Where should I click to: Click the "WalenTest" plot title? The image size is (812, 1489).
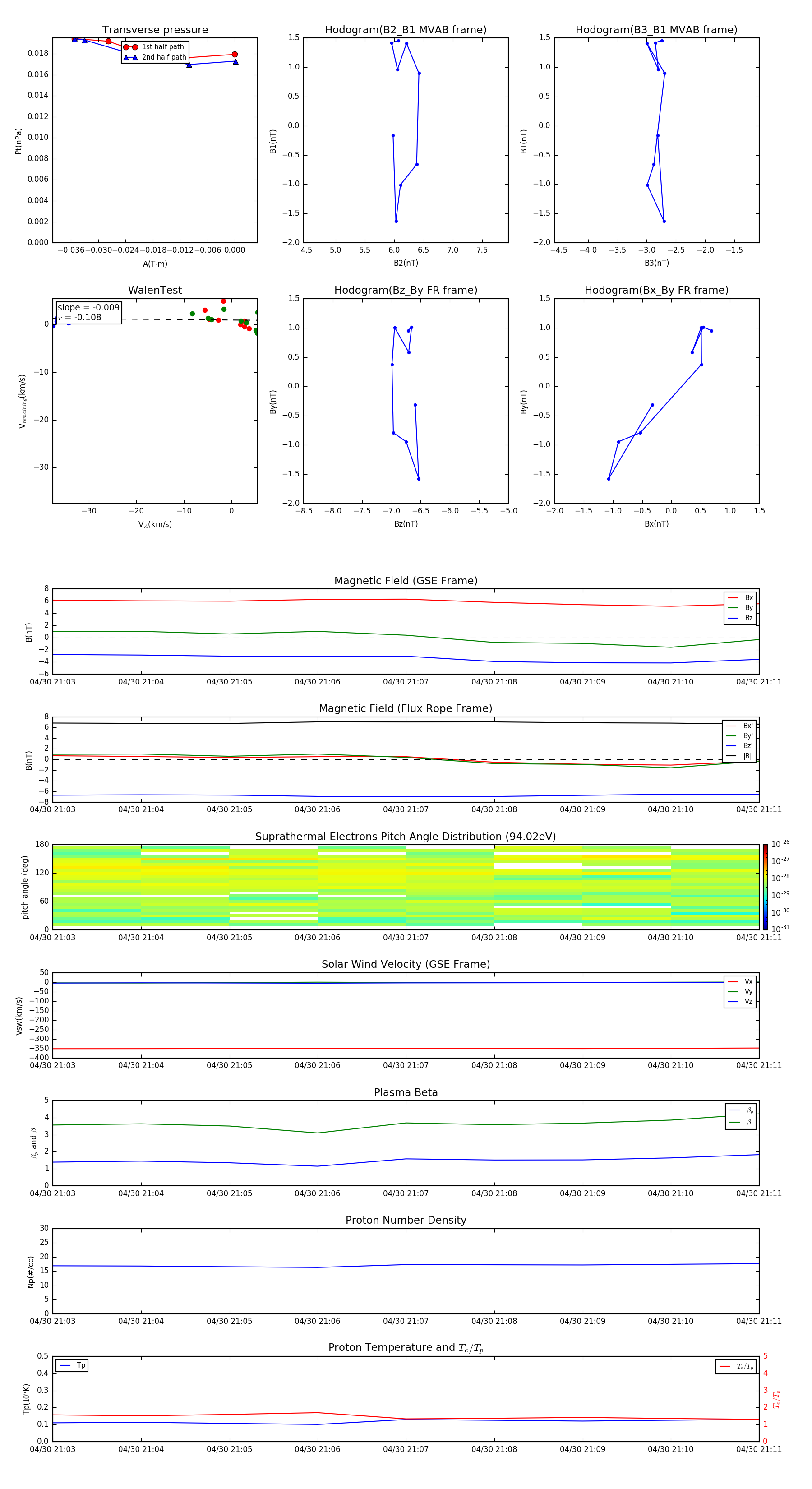click(x=155, y=290)
